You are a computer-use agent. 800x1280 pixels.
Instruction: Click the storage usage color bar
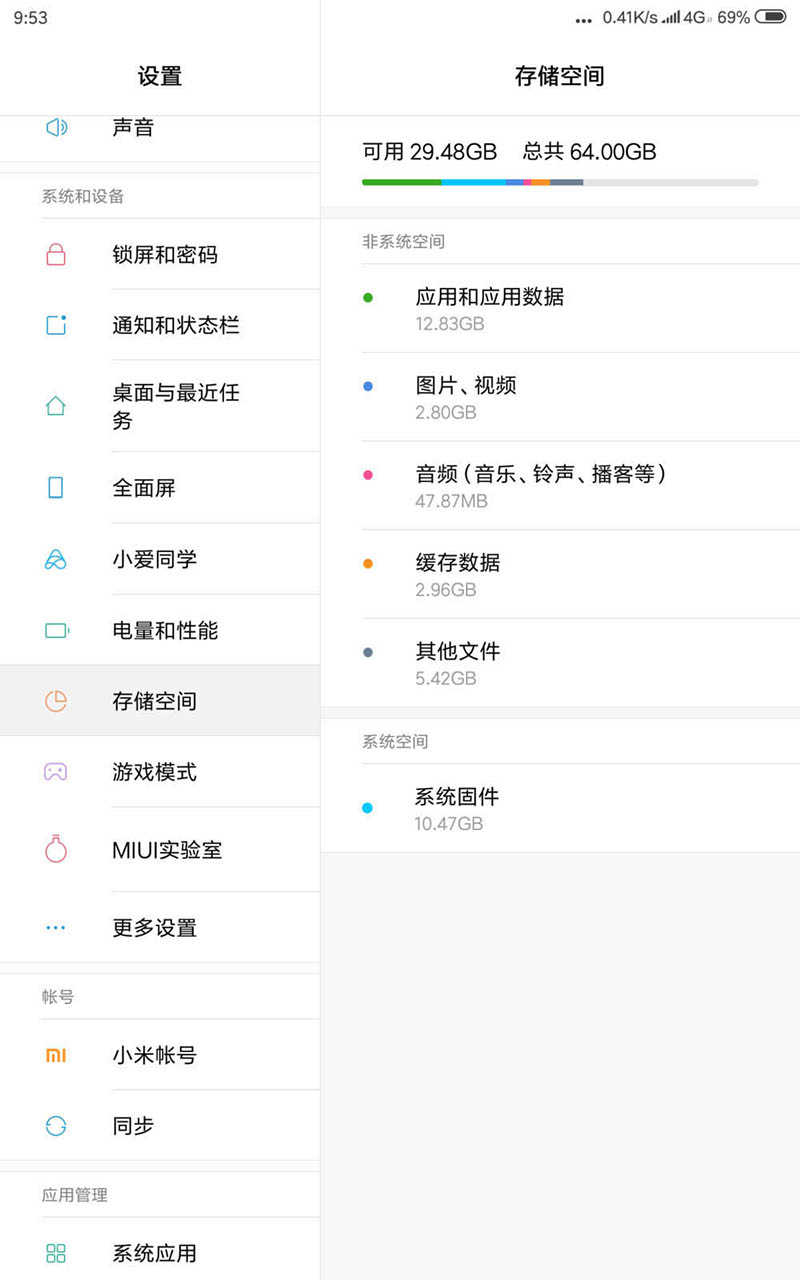tap(560, 182)
